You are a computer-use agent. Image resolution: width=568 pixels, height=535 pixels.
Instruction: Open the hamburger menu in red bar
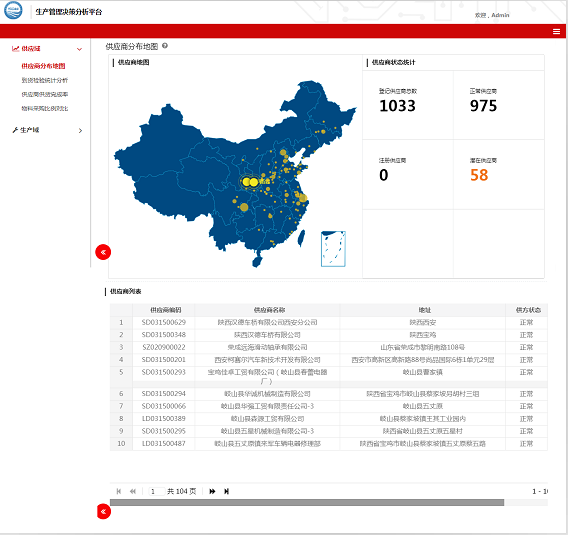tap(556, 32)
